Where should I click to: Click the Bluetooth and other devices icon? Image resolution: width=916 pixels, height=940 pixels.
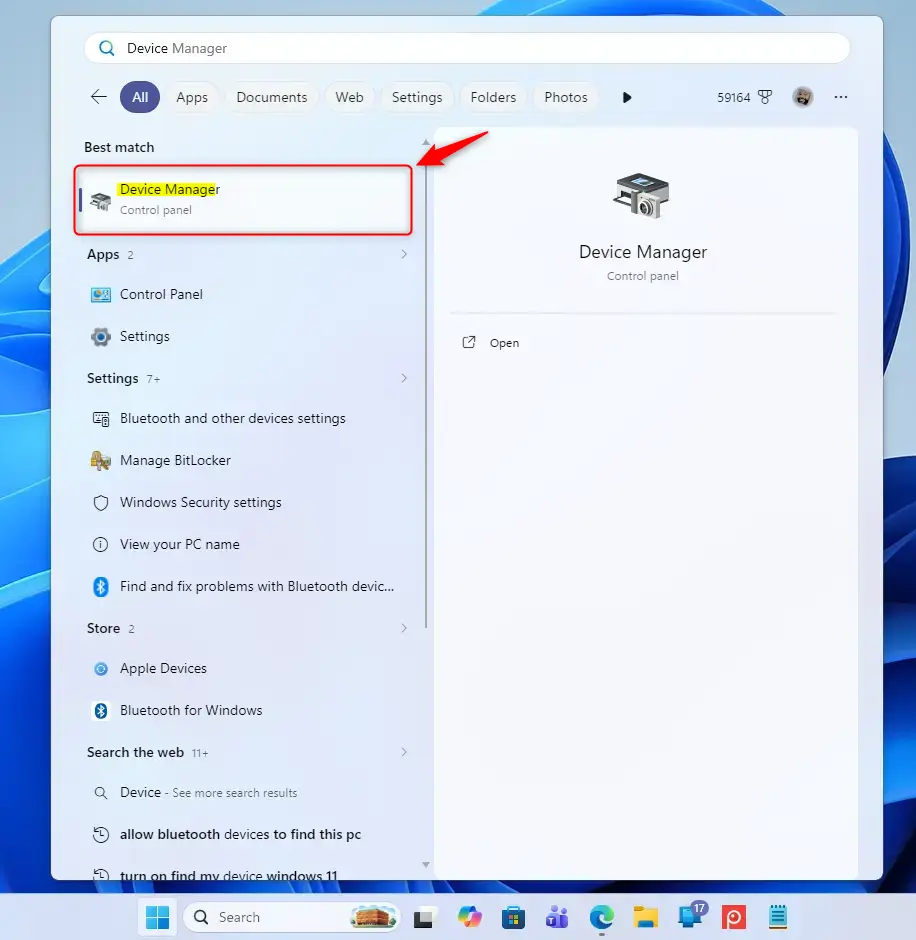(101, 418)
